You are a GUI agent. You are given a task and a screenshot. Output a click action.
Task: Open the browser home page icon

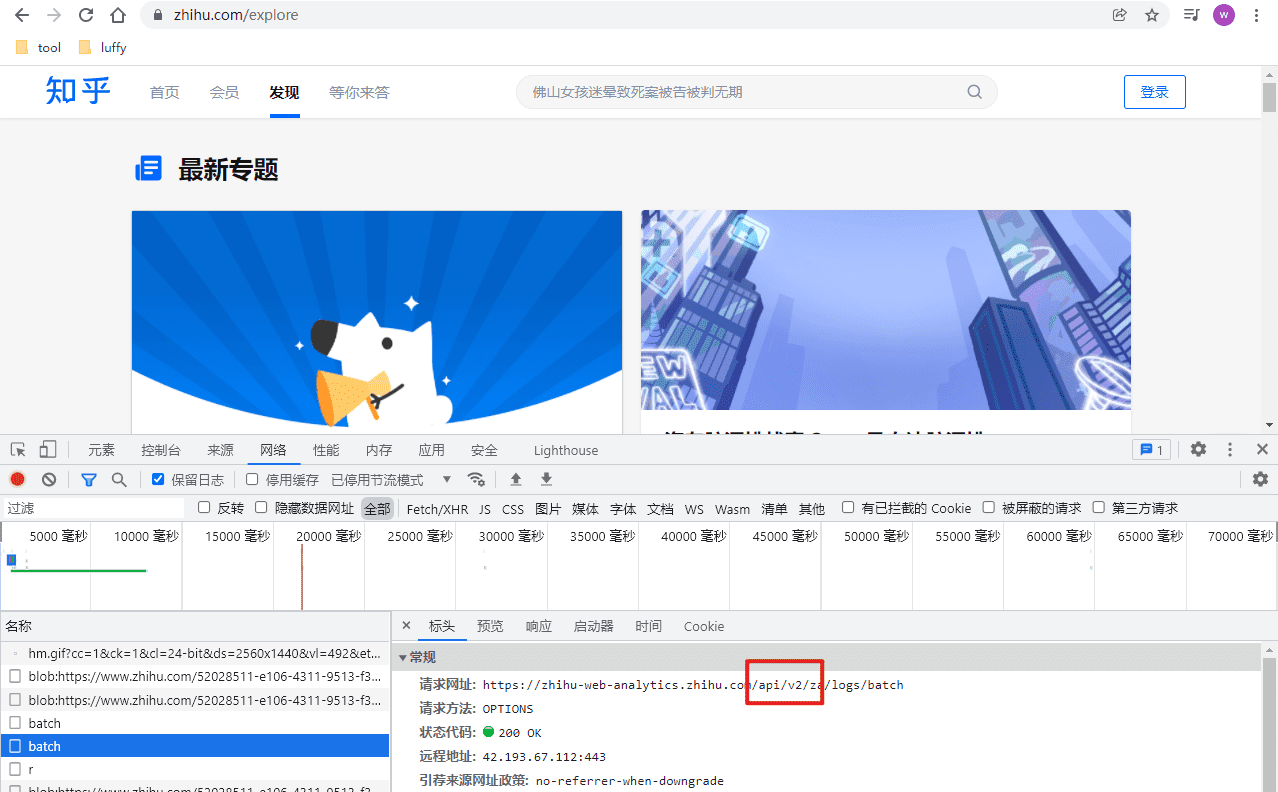pyautogui.click(x=118, y=15)
